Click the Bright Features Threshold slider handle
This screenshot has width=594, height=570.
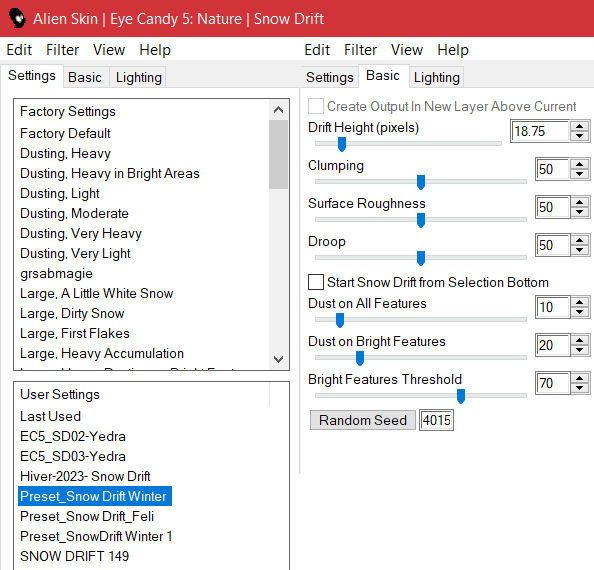click(x=461, y=396)
